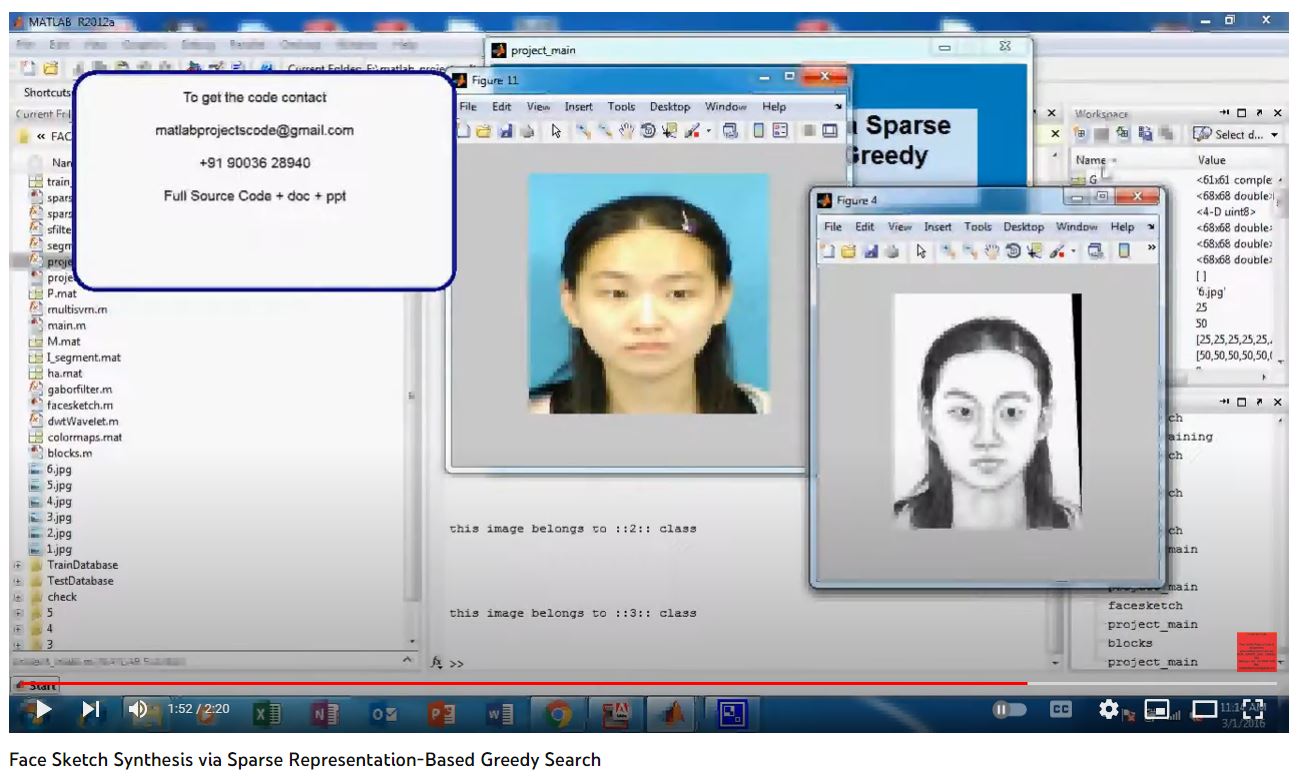1300x776 pixels.
Task: Click Insert Legend icon in Figure 11
Action: (x=780, y=130)
